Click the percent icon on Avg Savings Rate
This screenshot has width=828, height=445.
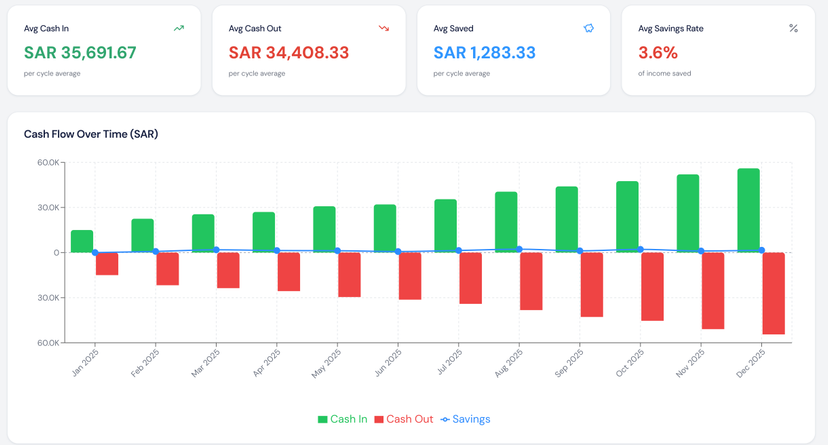click(x=793, y=28)
